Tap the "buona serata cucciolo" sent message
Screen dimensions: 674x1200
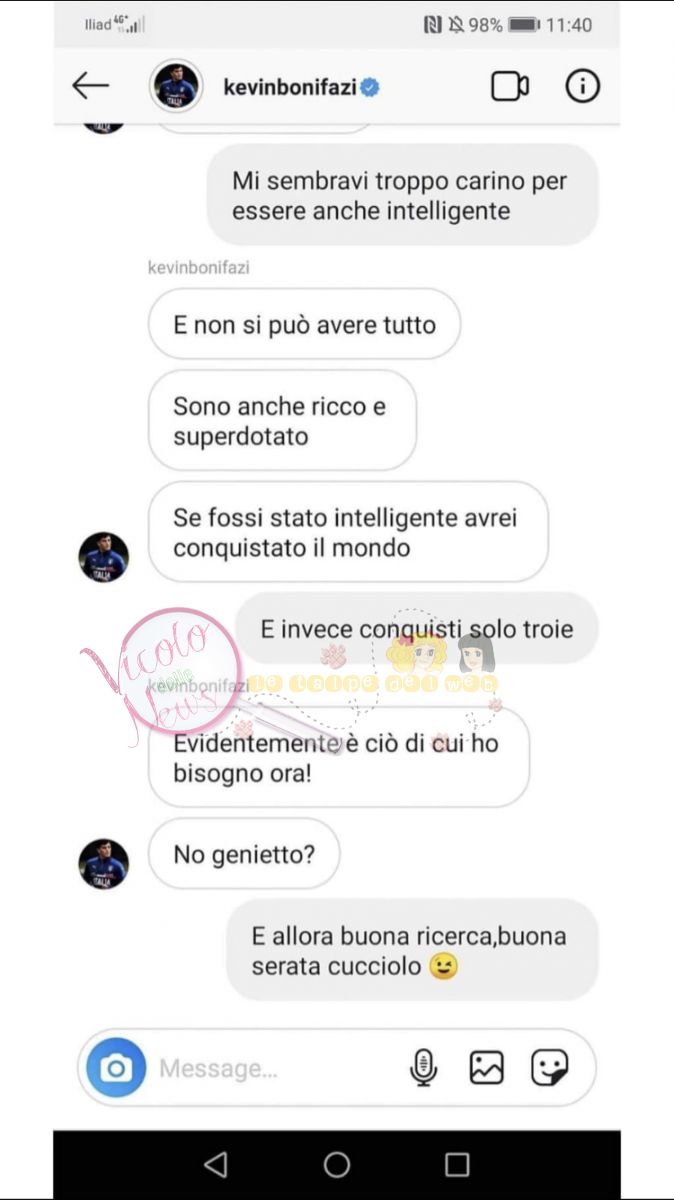click(412, 950)
